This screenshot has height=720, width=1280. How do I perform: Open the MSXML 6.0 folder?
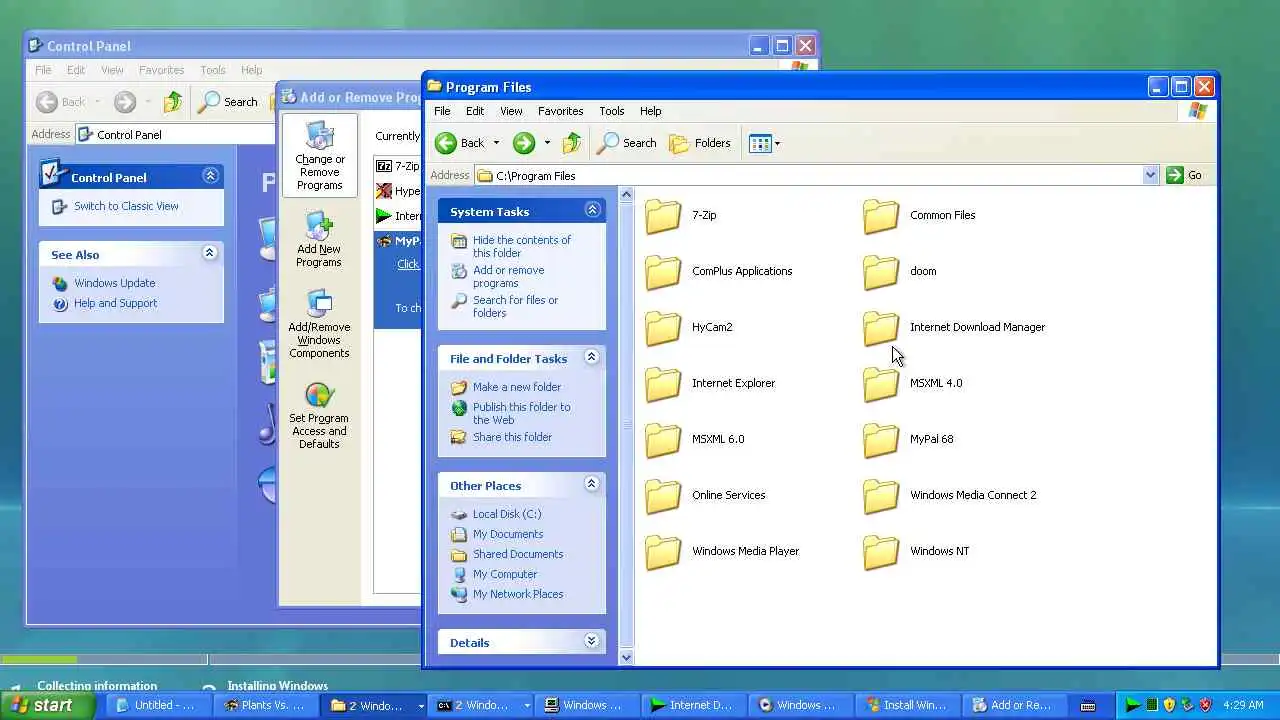[694, 439]
